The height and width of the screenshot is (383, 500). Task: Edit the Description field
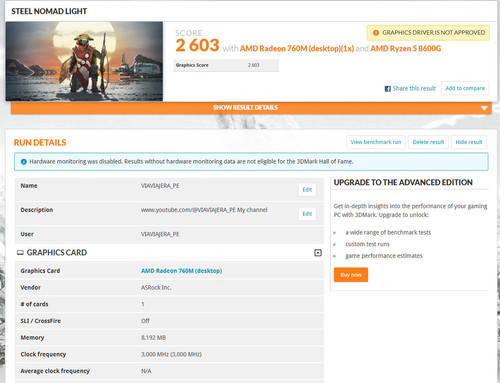307,214
